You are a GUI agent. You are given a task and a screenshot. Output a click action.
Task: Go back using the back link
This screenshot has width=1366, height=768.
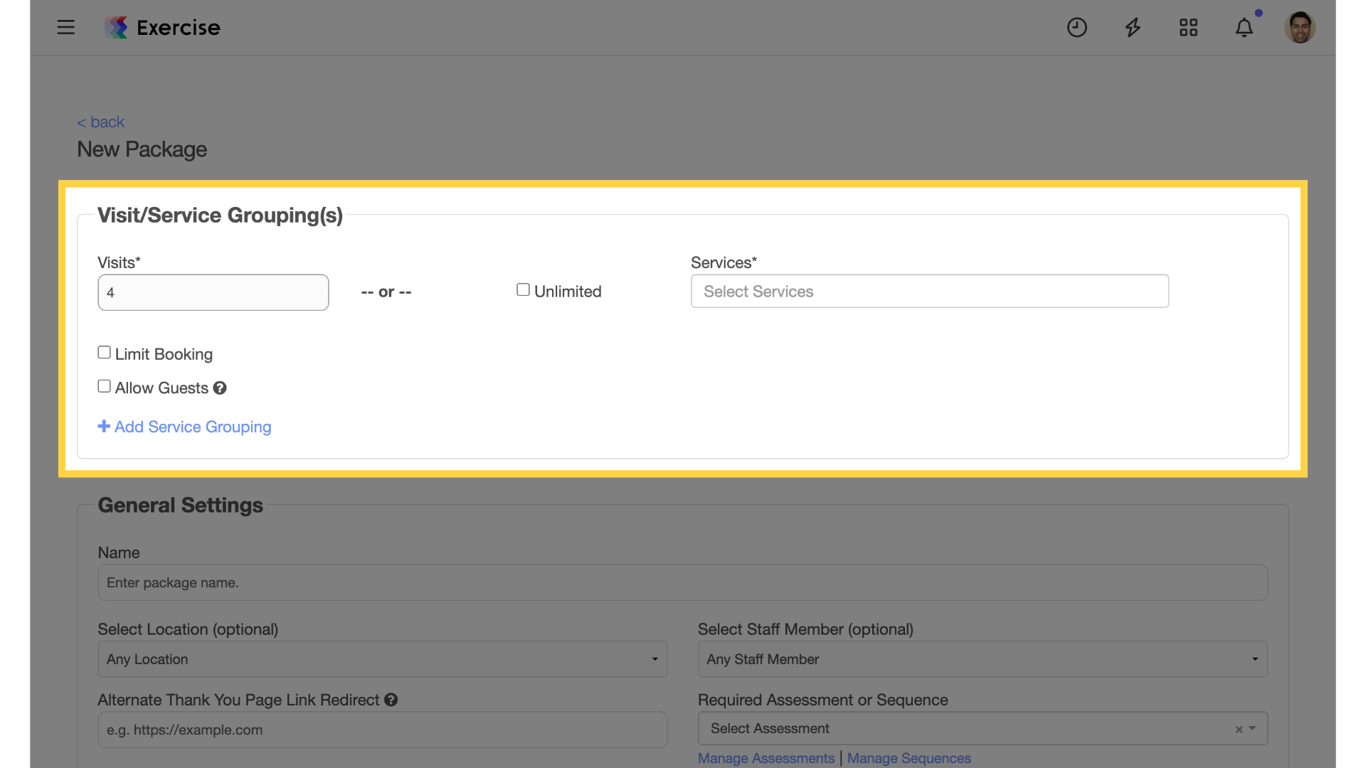[101, 122]
